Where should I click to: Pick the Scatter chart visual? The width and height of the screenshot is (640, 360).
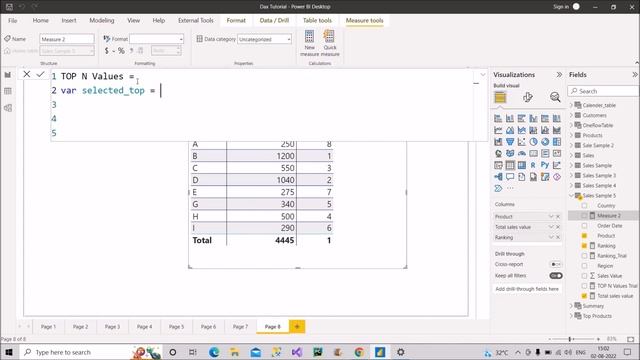point(522,142)
